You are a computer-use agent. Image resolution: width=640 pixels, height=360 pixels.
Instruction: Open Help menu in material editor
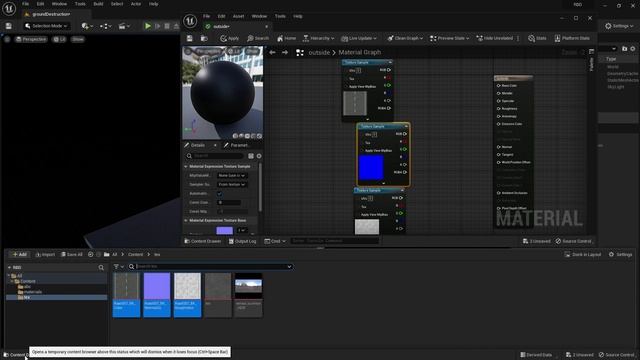298,16
